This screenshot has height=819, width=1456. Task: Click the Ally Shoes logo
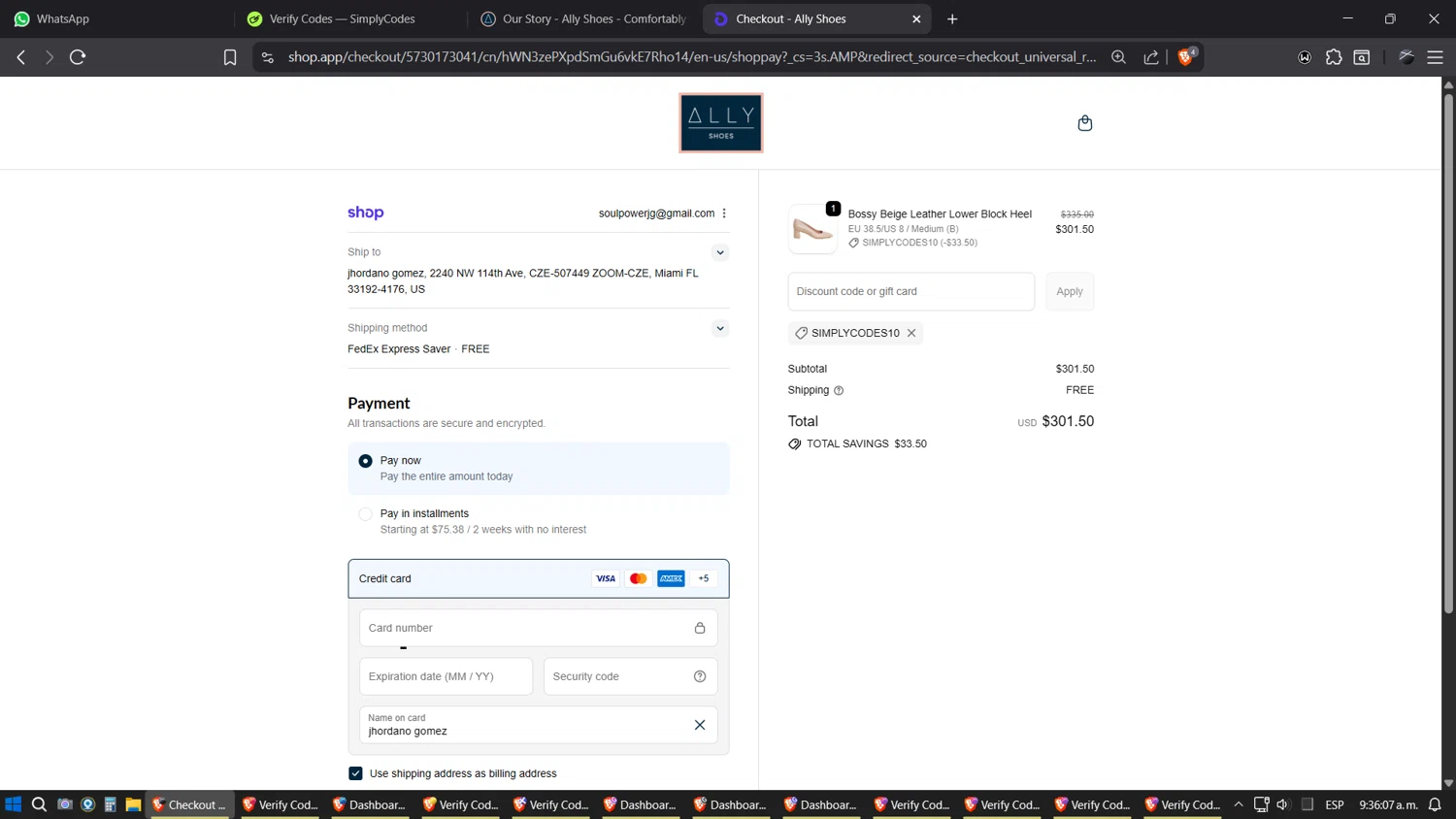point(721,123)
